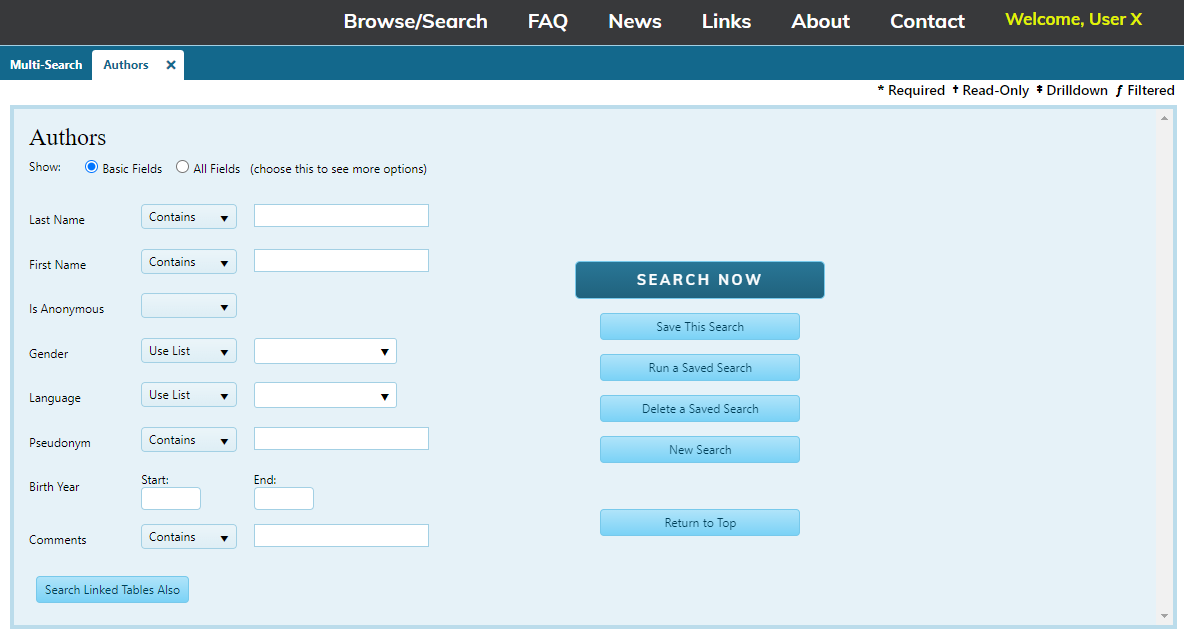Expand the Is Anonymous dropdown
Image resolution: width=1184 pixels, height=638 pixels.
189,306
